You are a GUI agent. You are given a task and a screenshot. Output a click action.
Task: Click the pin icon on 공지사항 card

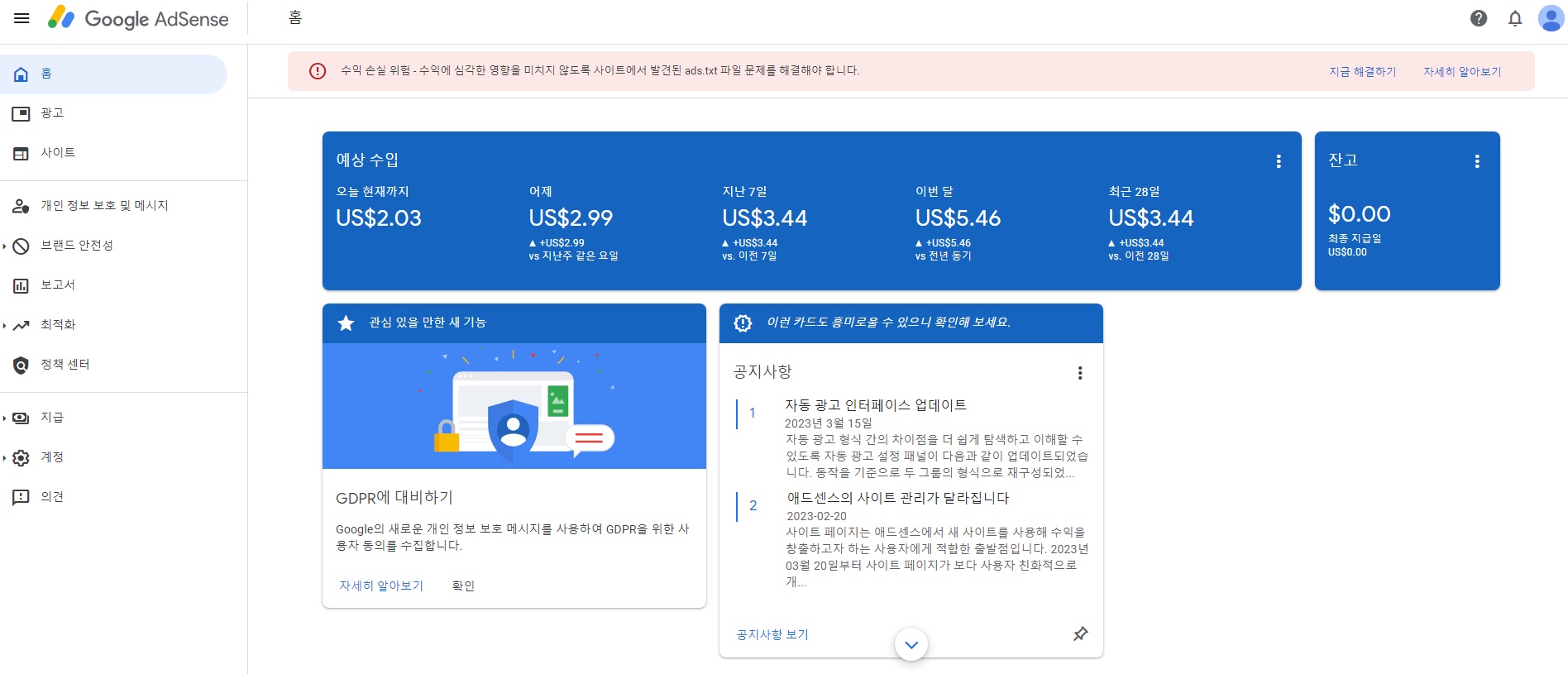pos(1080,634)
